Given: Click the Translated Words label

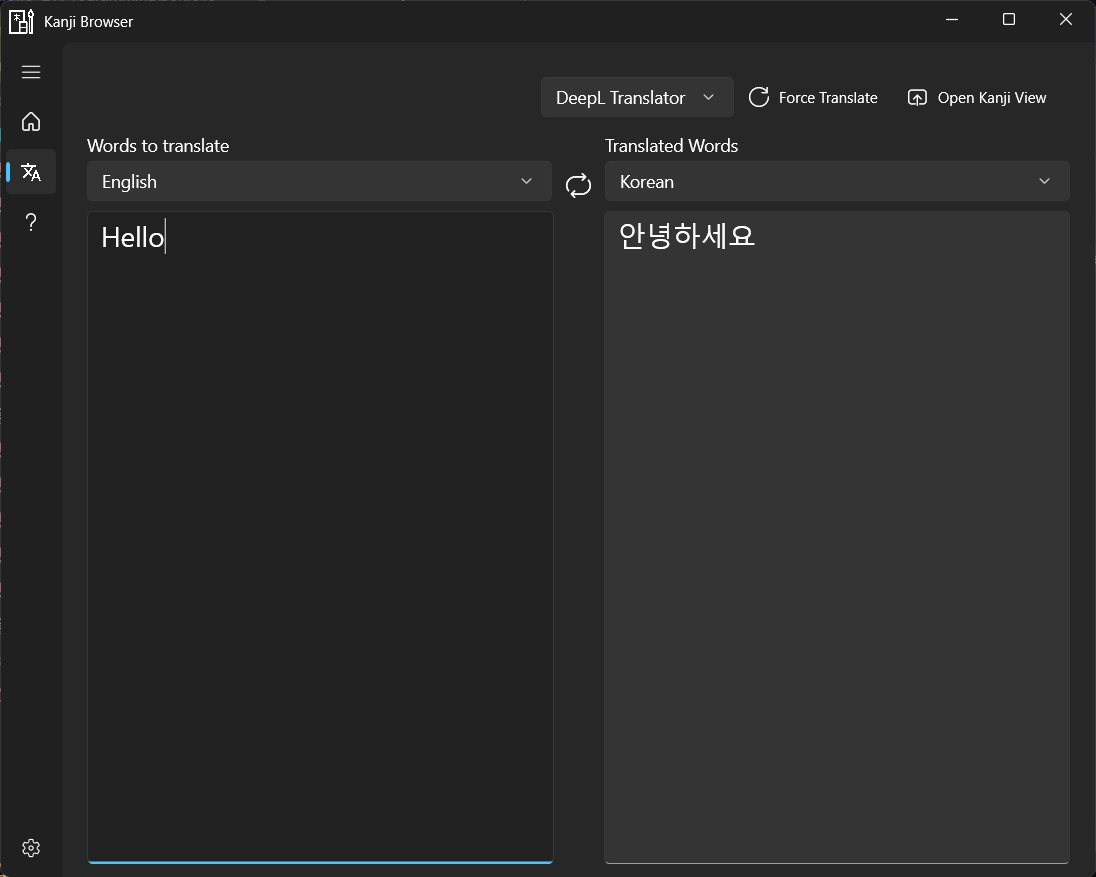Looking at the screenshot, I should point(671,146).
